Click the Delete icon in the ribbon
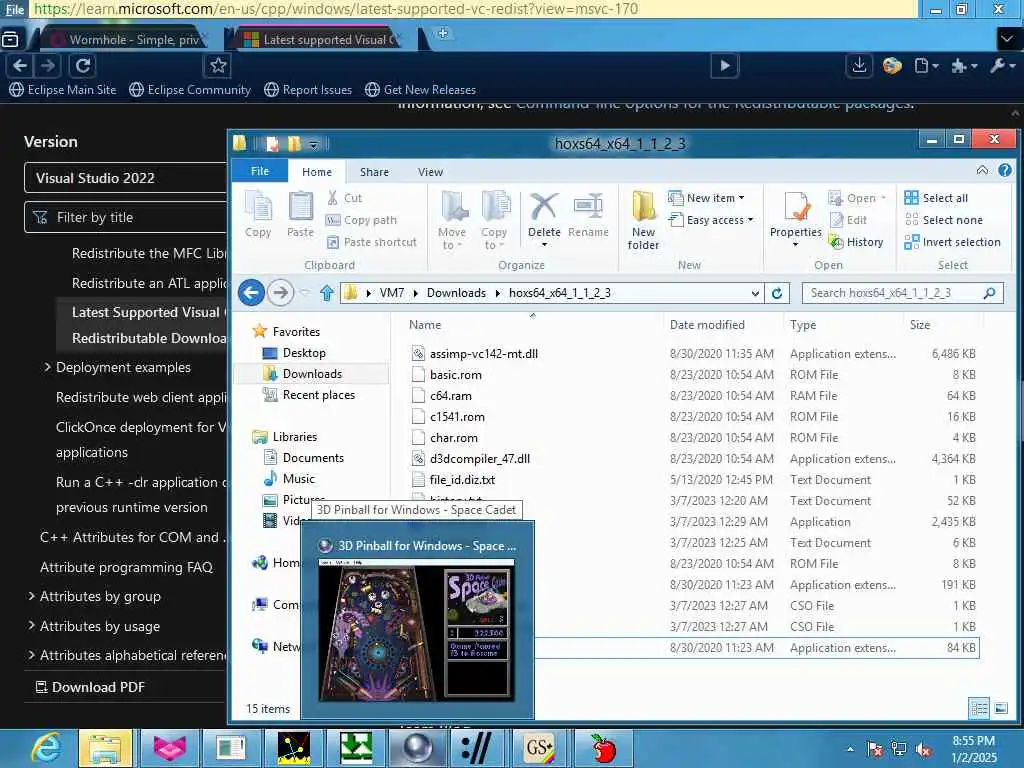Viewport: 1024px width, 768px height. point(543,217)
